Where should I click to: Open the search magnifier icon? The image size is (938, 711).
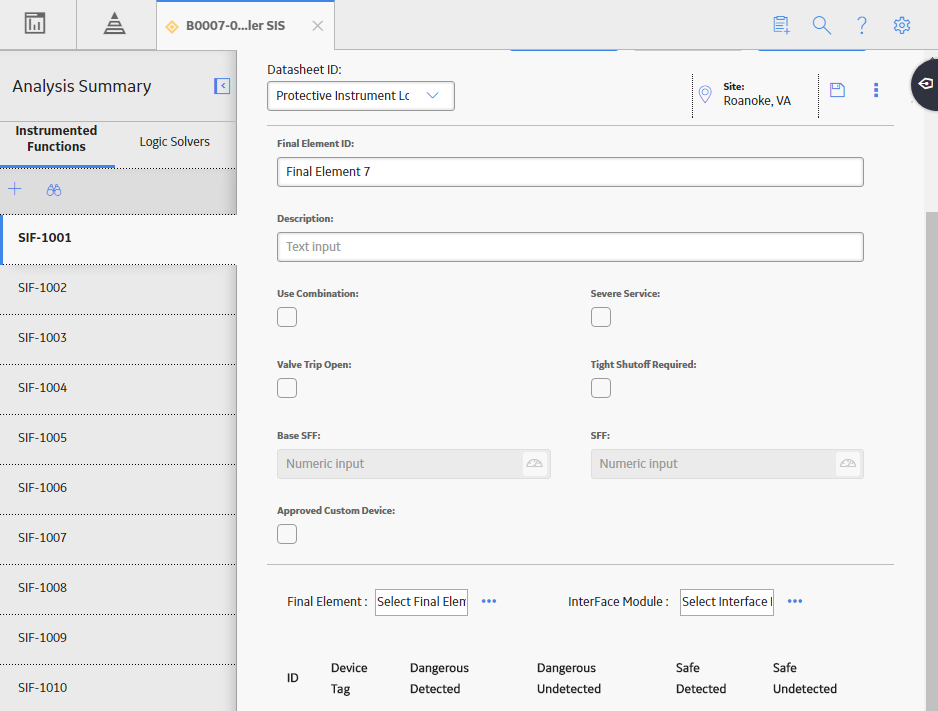pos(821,25)
